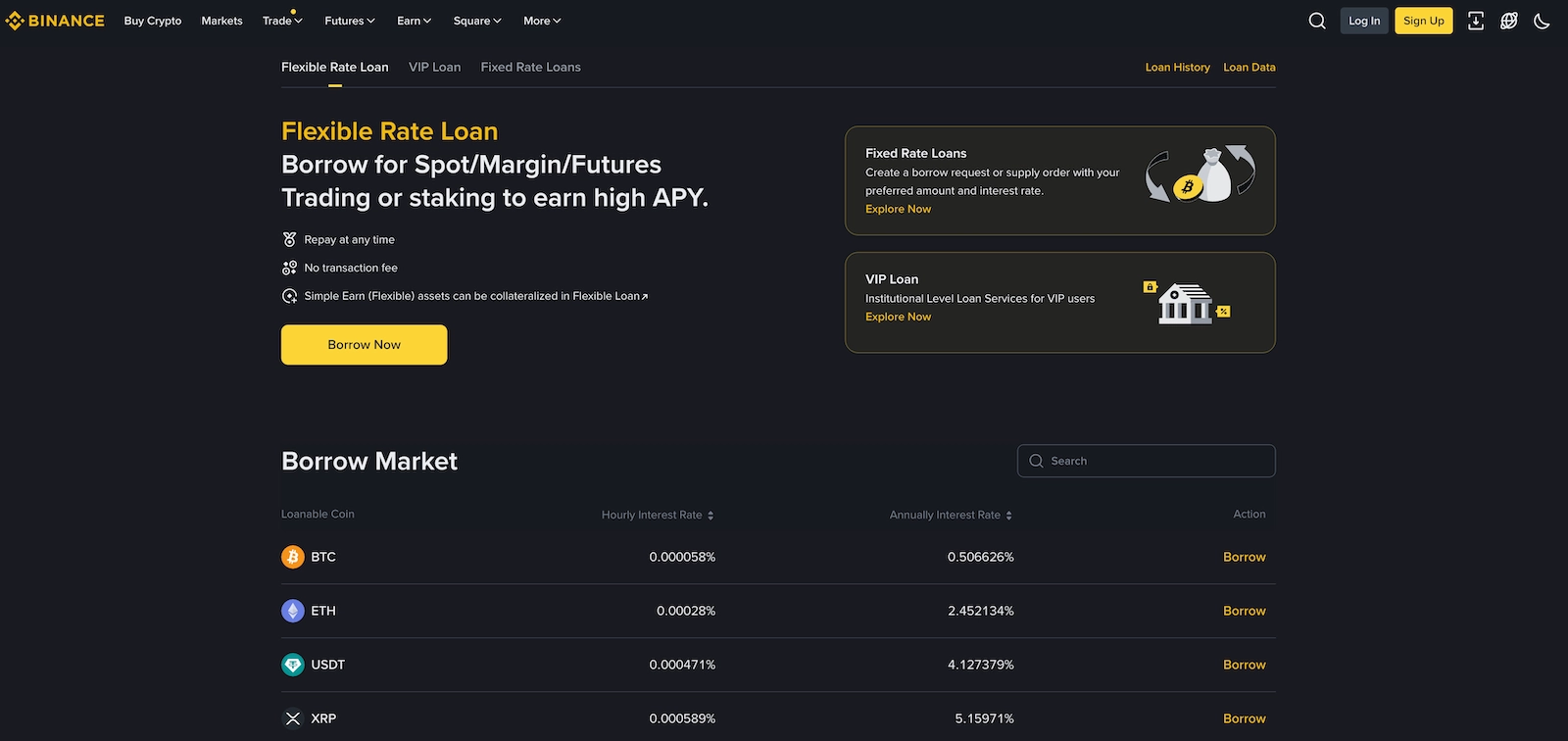Open the Loan History link
This screenshot has height=741, width=1568.
pyautogui.click(x=1177, y=67)
